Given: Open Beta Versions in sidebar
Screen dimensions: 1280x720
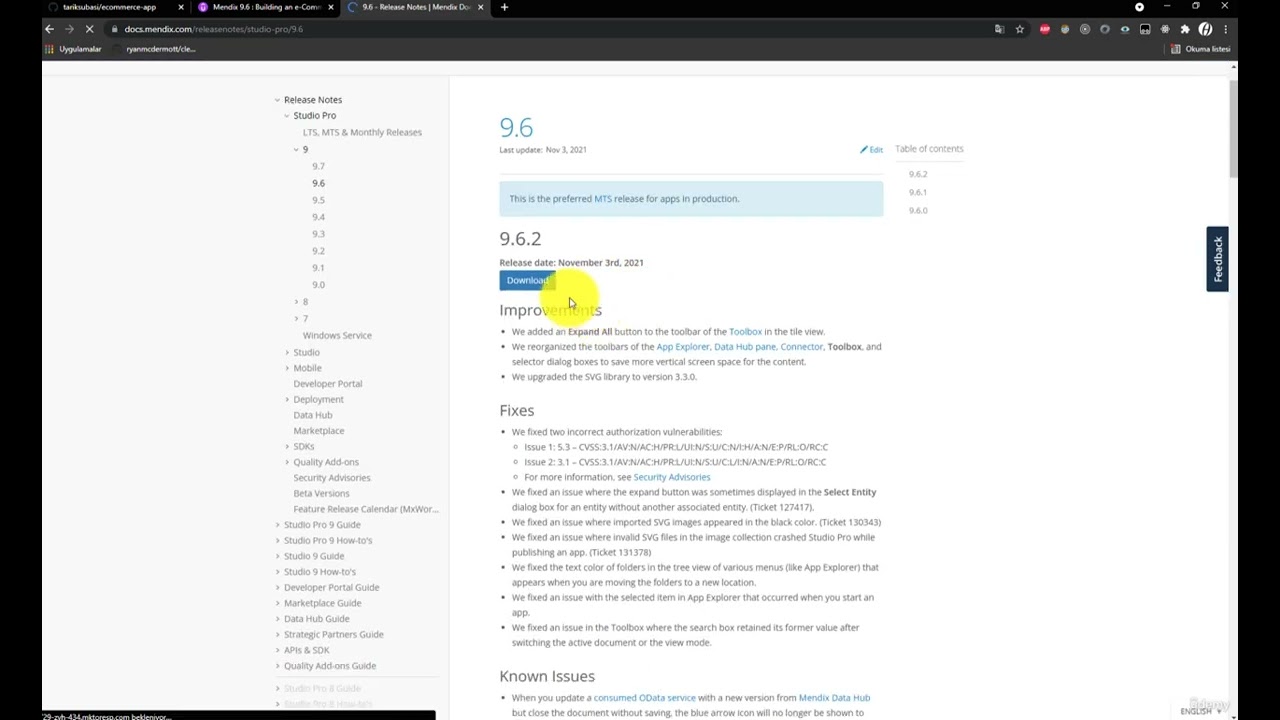Looking at the screenshot, I should coord(321,494).
